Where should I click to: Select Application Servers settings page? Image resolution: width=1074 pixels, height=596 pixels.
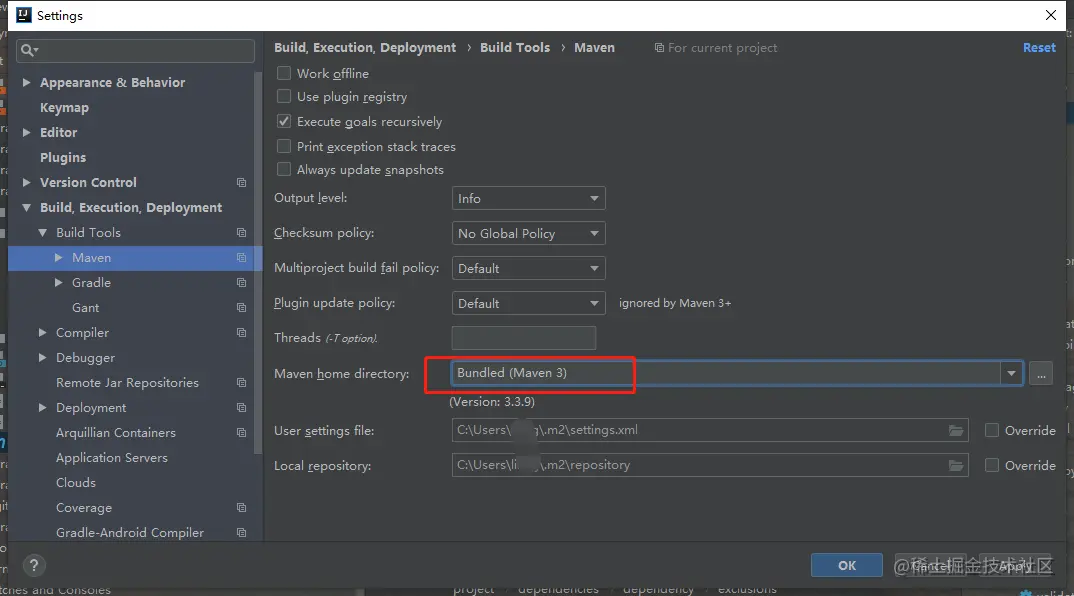(x=112, y=458)
